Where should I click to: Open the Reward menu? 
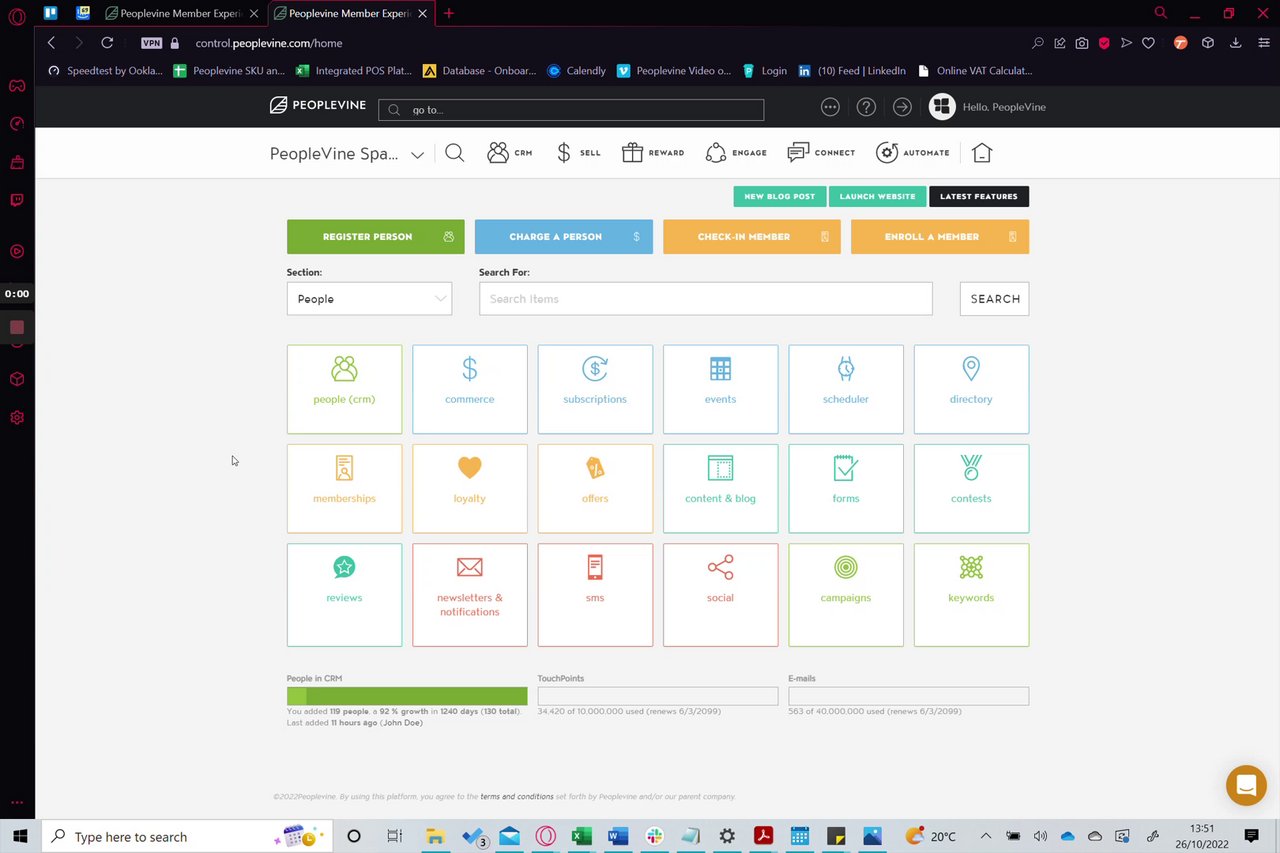coord(653,153)
